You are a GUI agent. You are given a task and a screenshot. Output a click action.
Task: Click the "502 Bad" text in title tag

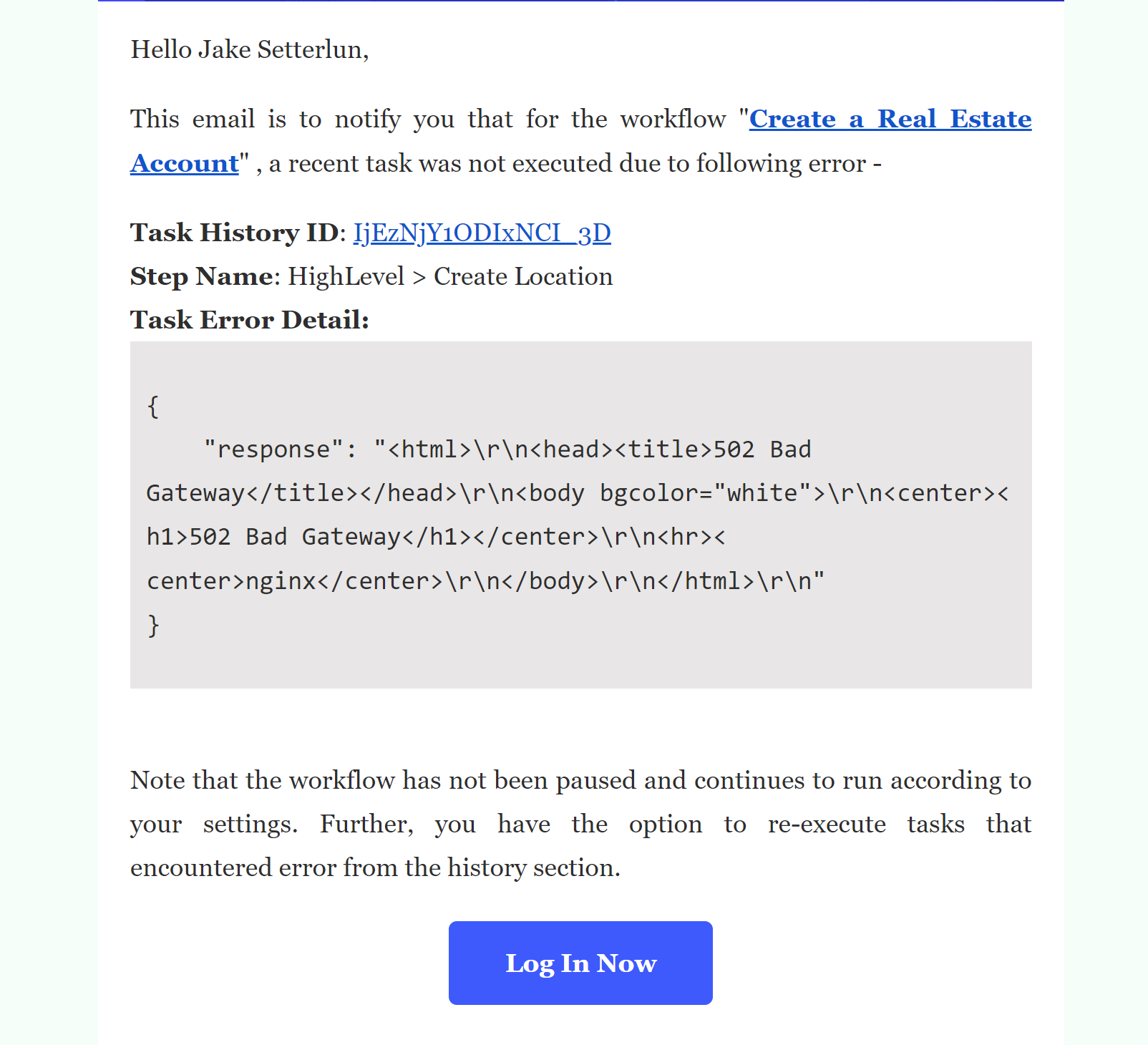(x=762, y=449)
